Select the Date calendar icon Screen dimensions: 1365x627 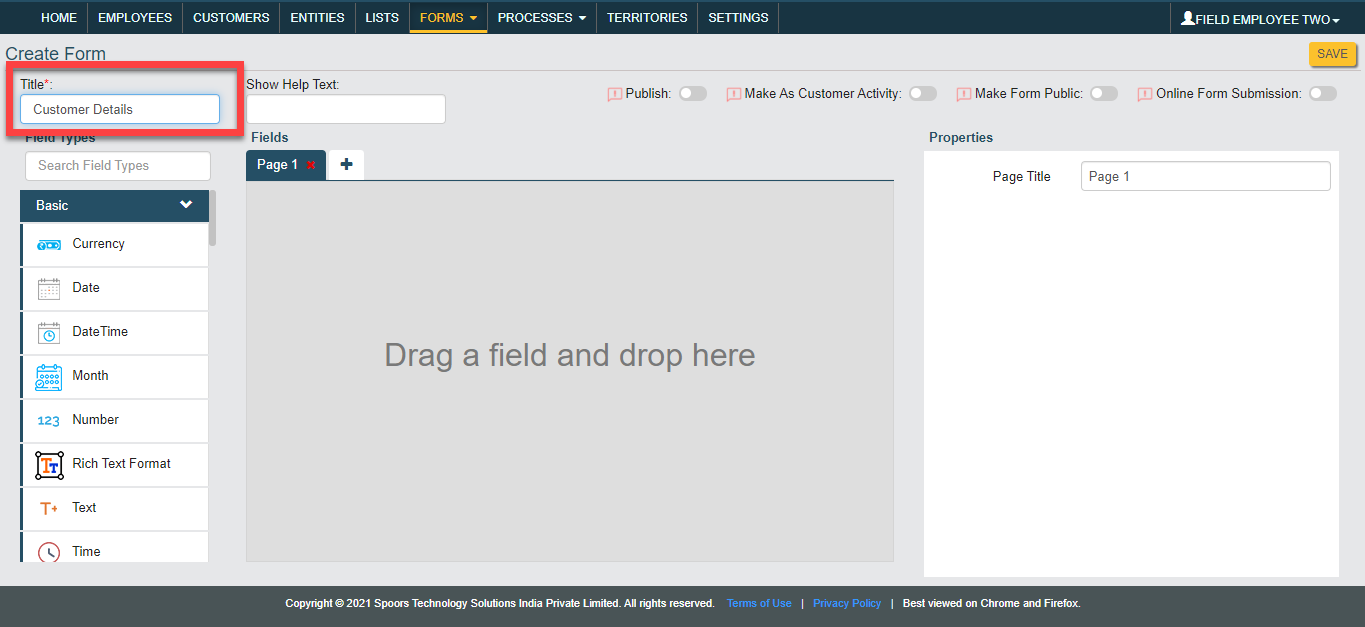coord(49,289)
